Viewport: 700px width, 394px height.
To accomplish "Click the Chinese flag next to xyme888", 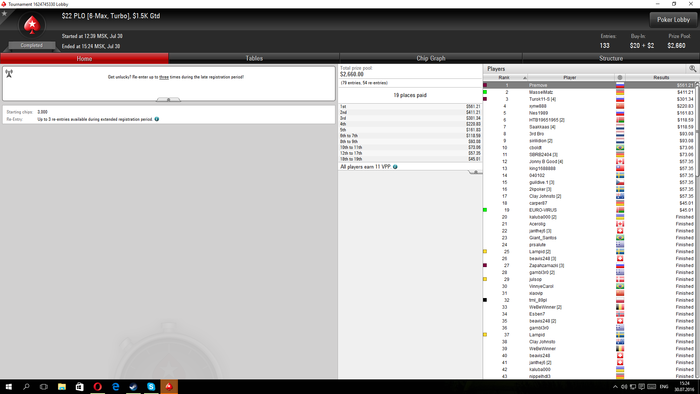I will point(620,106).
